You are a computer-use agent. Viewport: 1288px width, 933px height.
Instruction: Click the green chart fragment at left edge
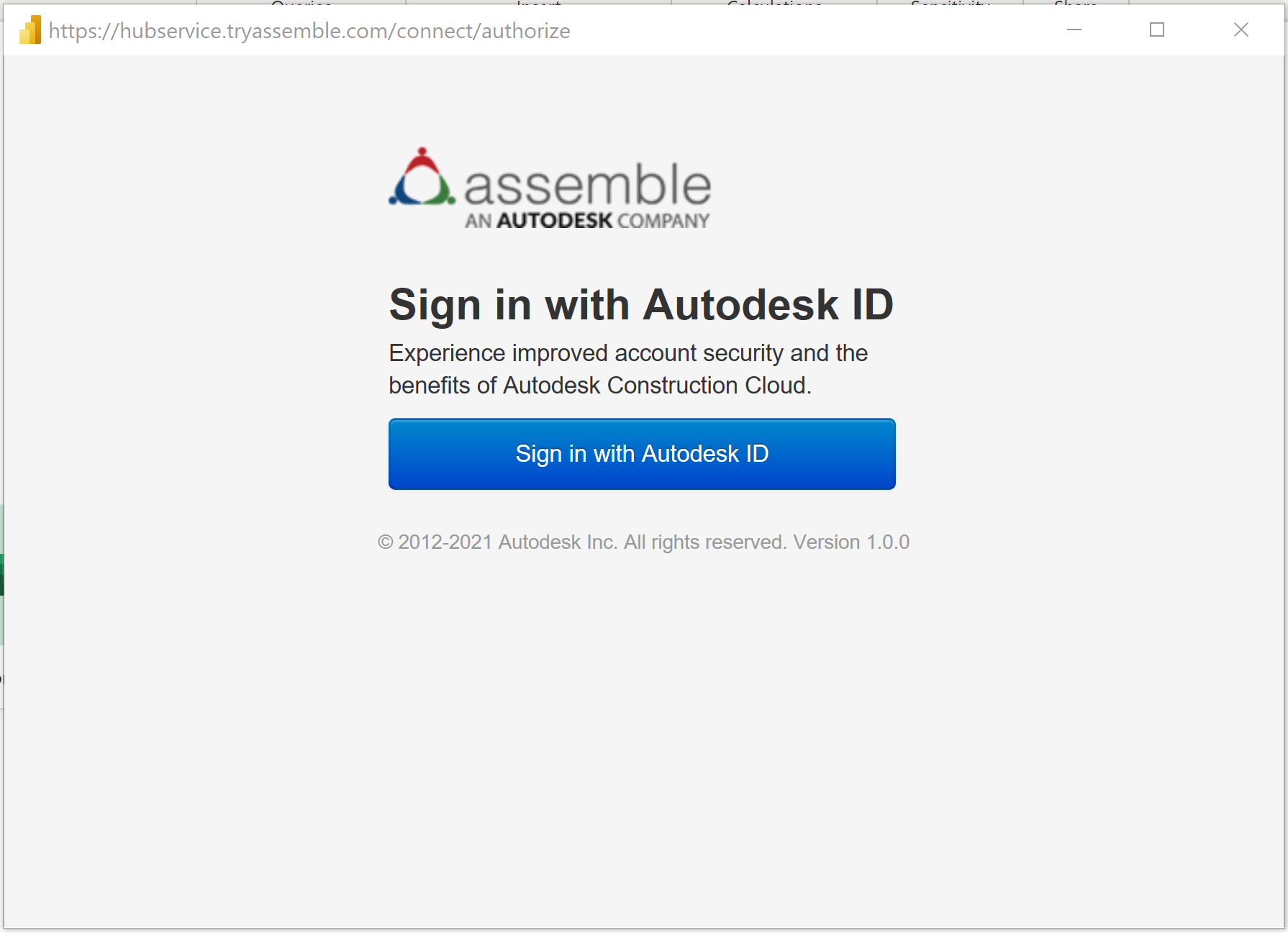2,575
